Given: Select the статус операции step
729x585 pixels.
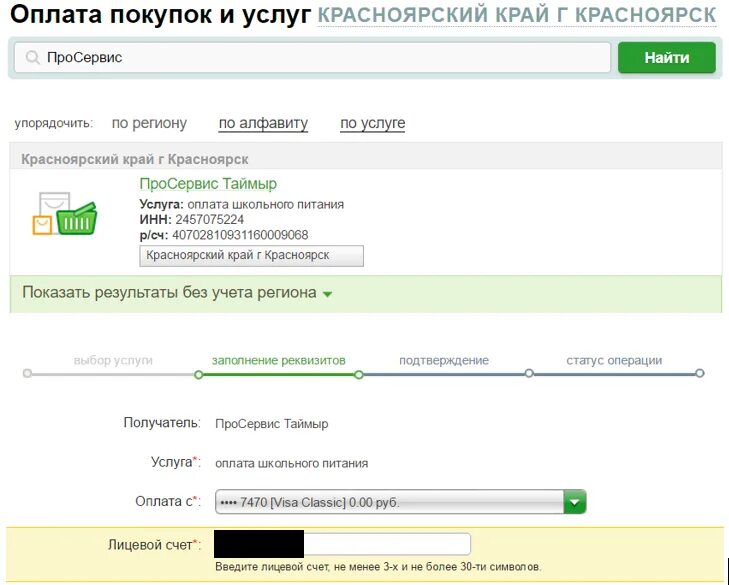Looking at the screenshot, I should [x=614, y=360].
